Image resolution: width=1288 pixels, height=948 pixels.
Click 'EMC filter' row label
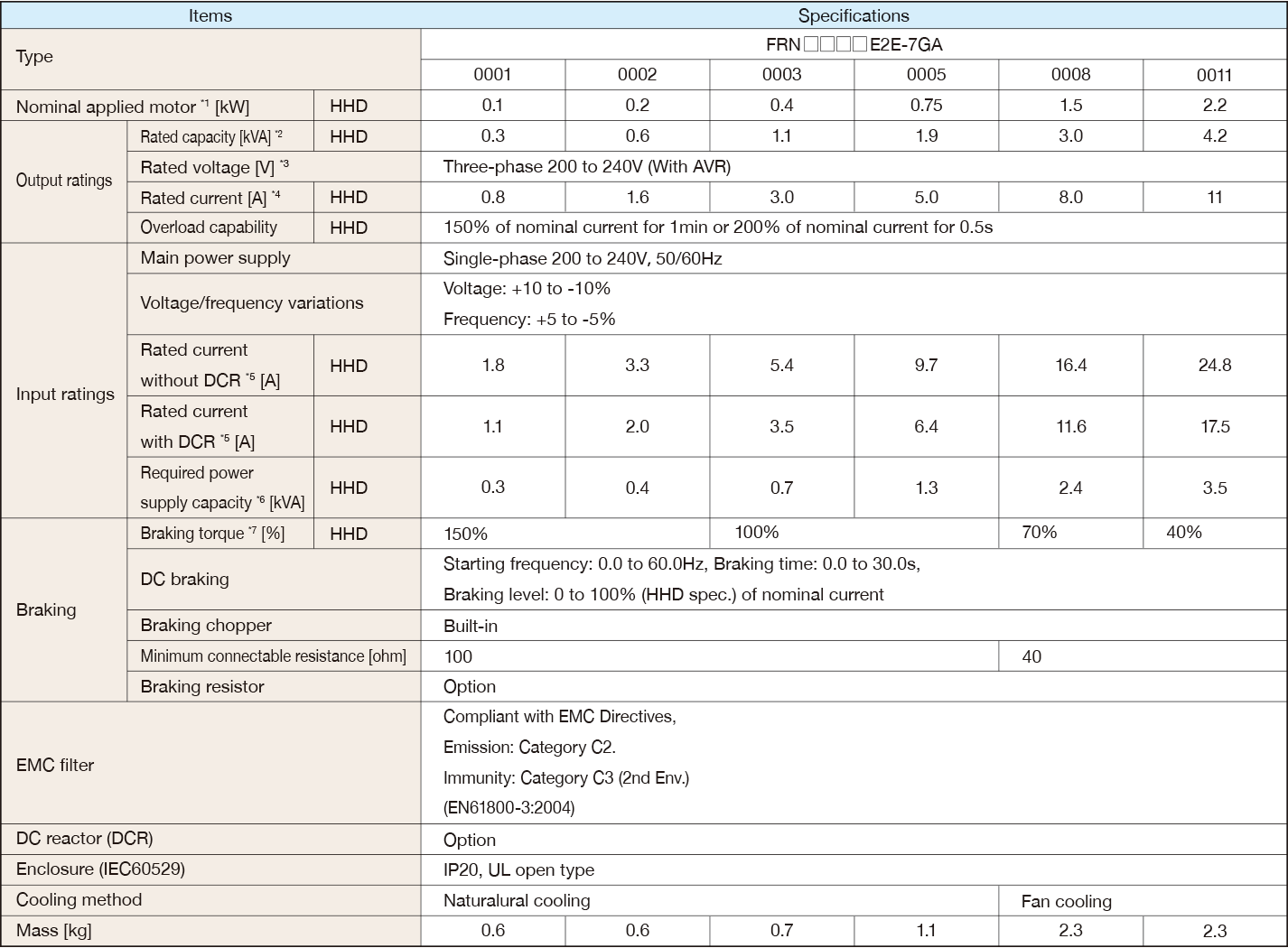[55, 765]
